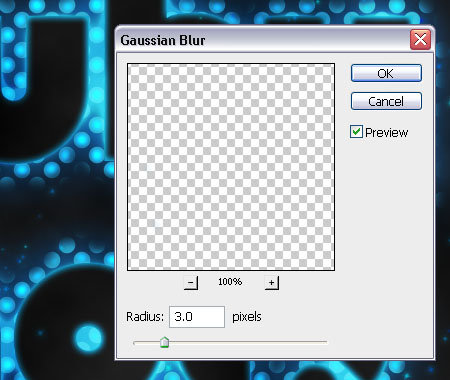Close the Gaussian Blur dialog with X
Viewport: 450px width, 380px height.
[420, 40]
